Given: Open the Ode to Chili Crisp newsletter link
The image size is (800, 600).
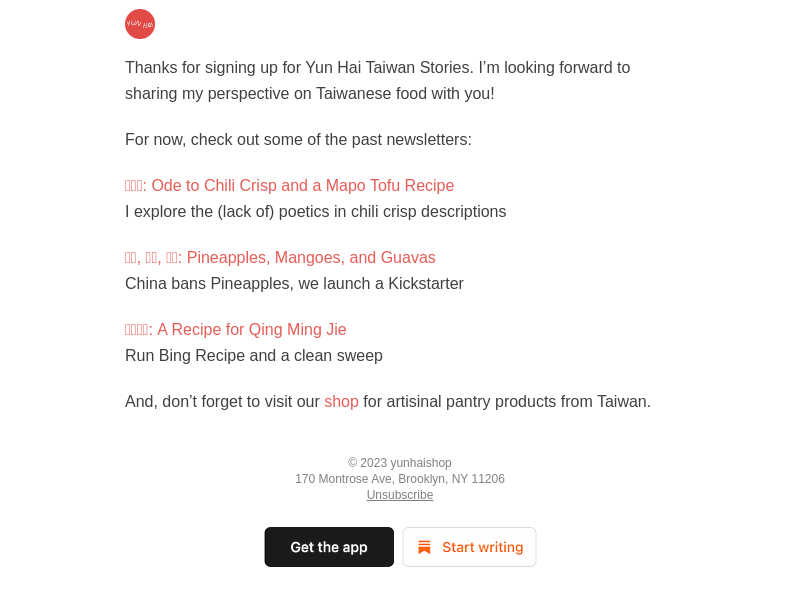Looking at the screenshot, I should click(302, 186).
